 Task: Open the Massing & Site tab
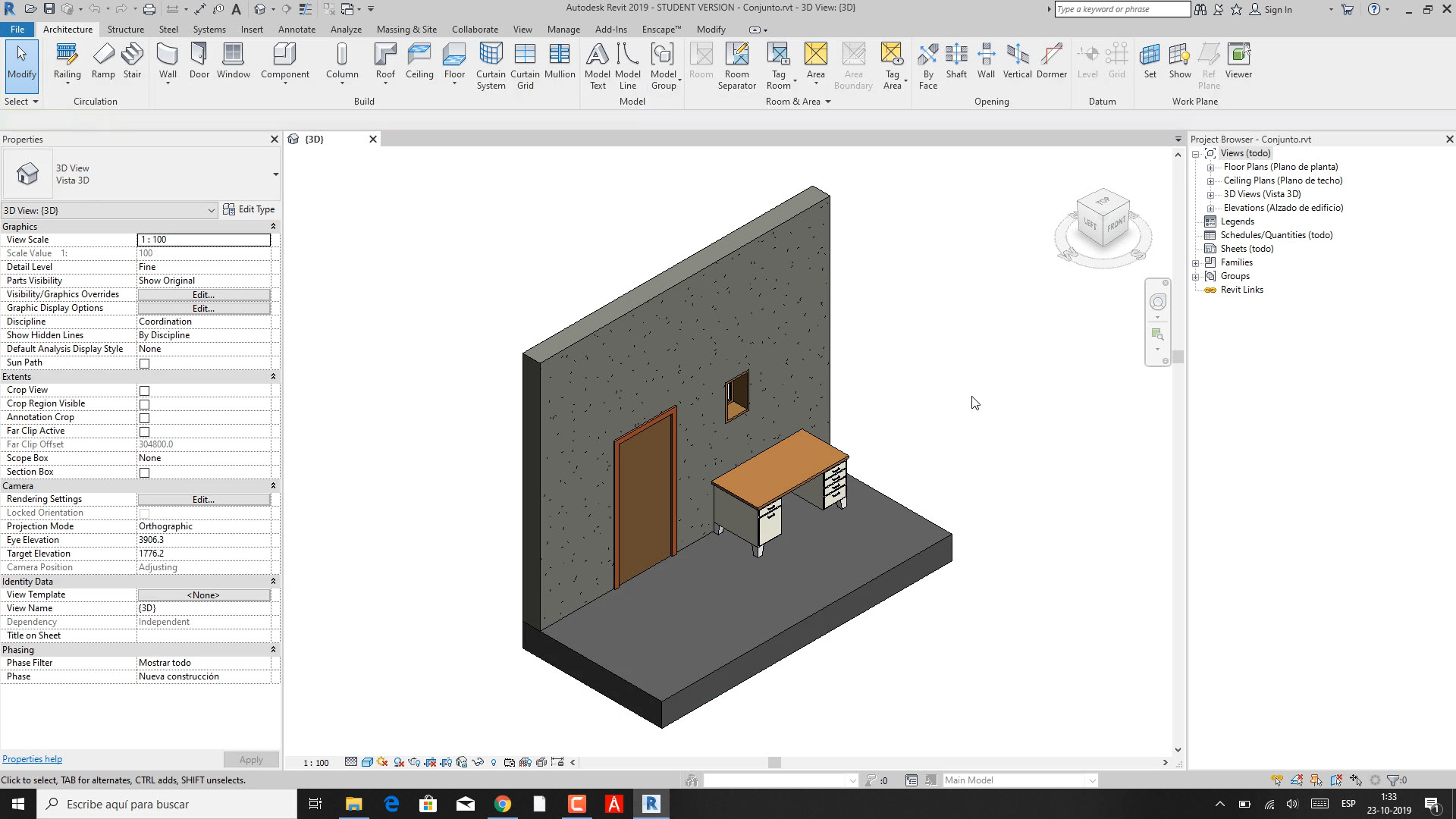(406, 30)
